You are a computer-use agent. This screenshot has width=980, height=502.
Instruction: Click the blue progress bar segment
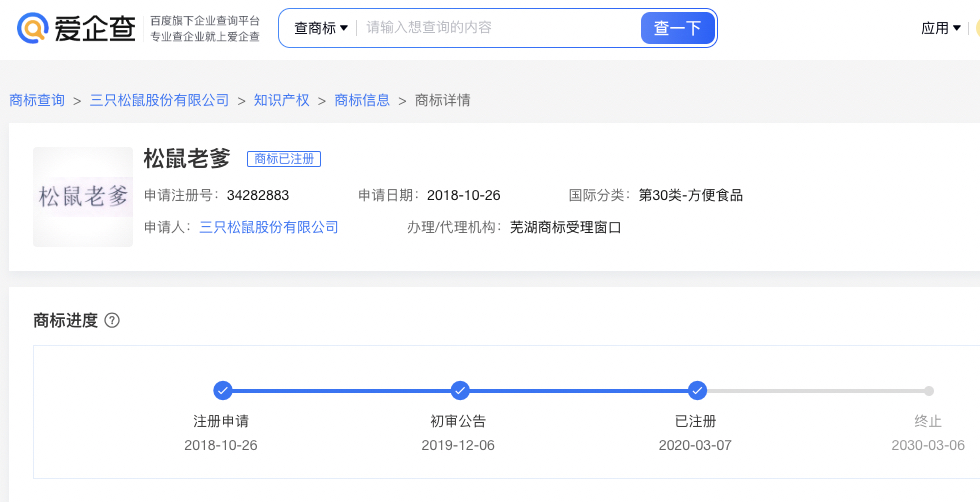coord(341,390)
